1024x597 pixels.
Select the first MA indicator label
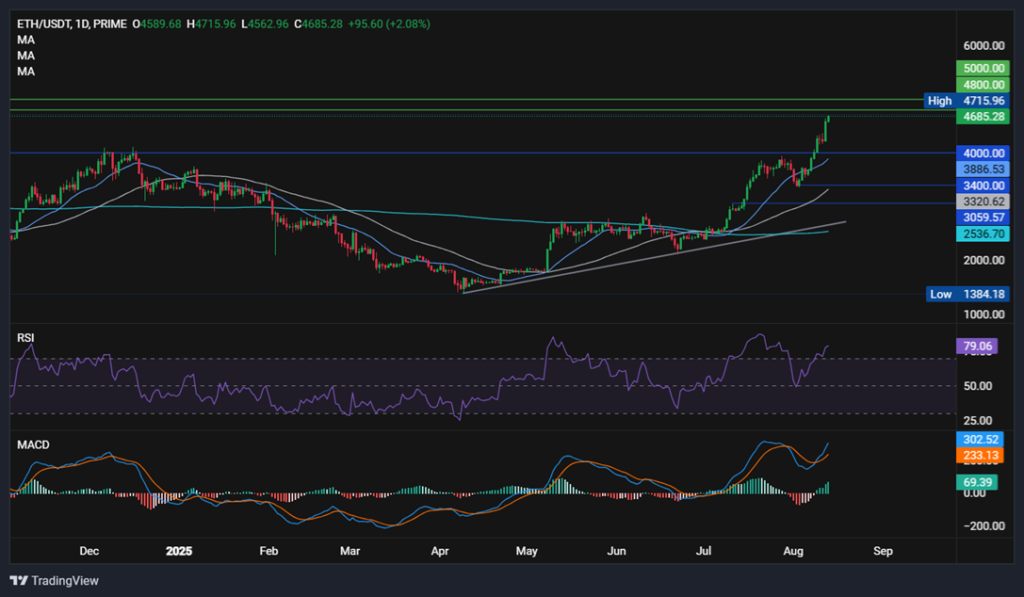point(26,40)
